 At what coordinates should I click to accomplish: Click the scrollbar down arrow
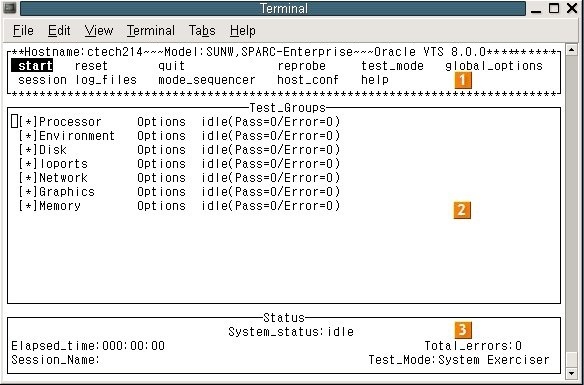(571, 373)
